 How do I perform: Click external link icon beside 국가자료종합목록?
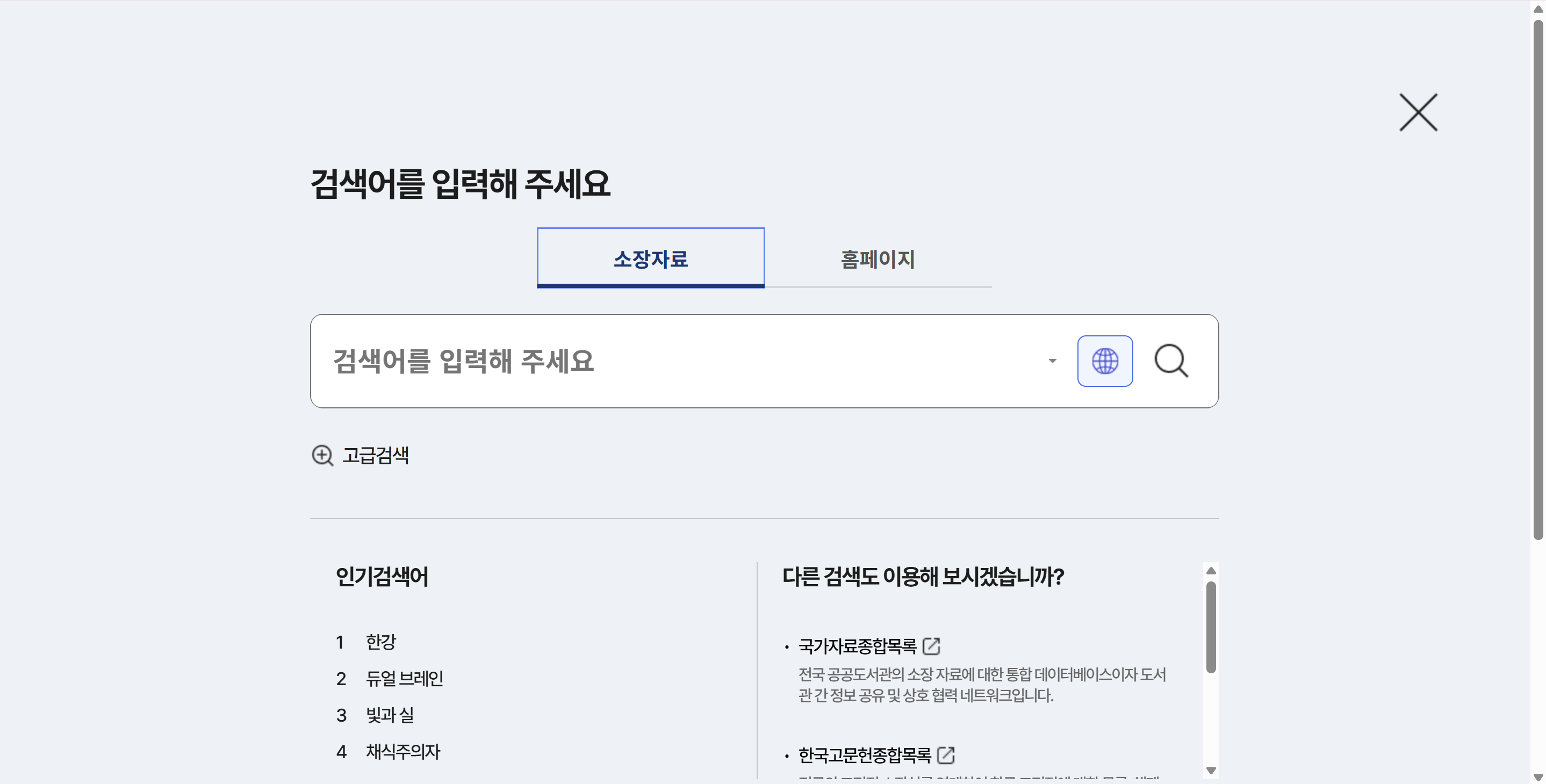931,646
